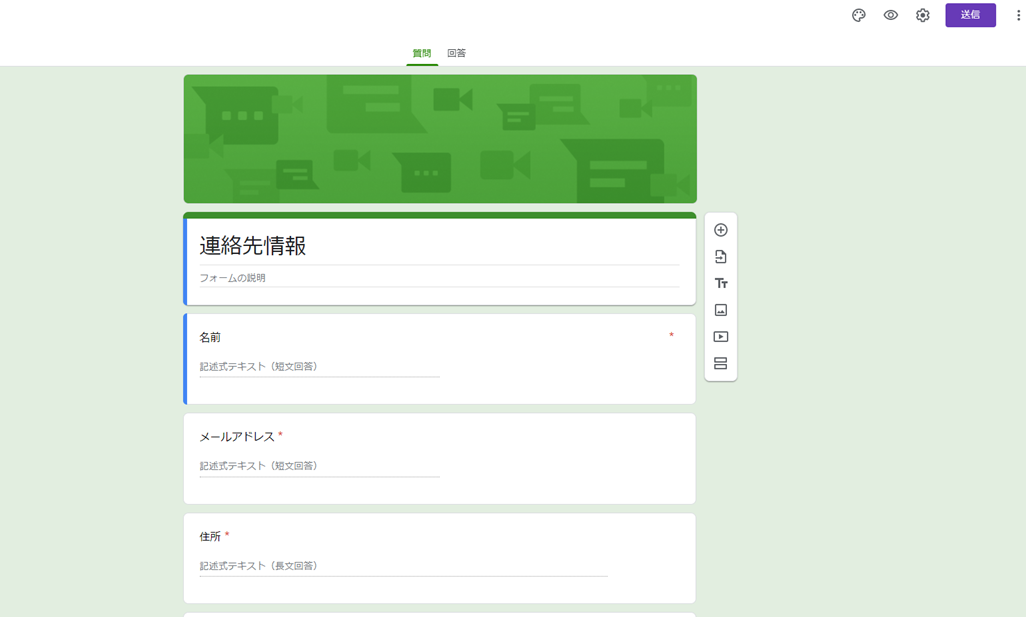Switch to the 質問 tab
Image resolution: width=1026 pixels, height=617 pixels.
[422, 53]
